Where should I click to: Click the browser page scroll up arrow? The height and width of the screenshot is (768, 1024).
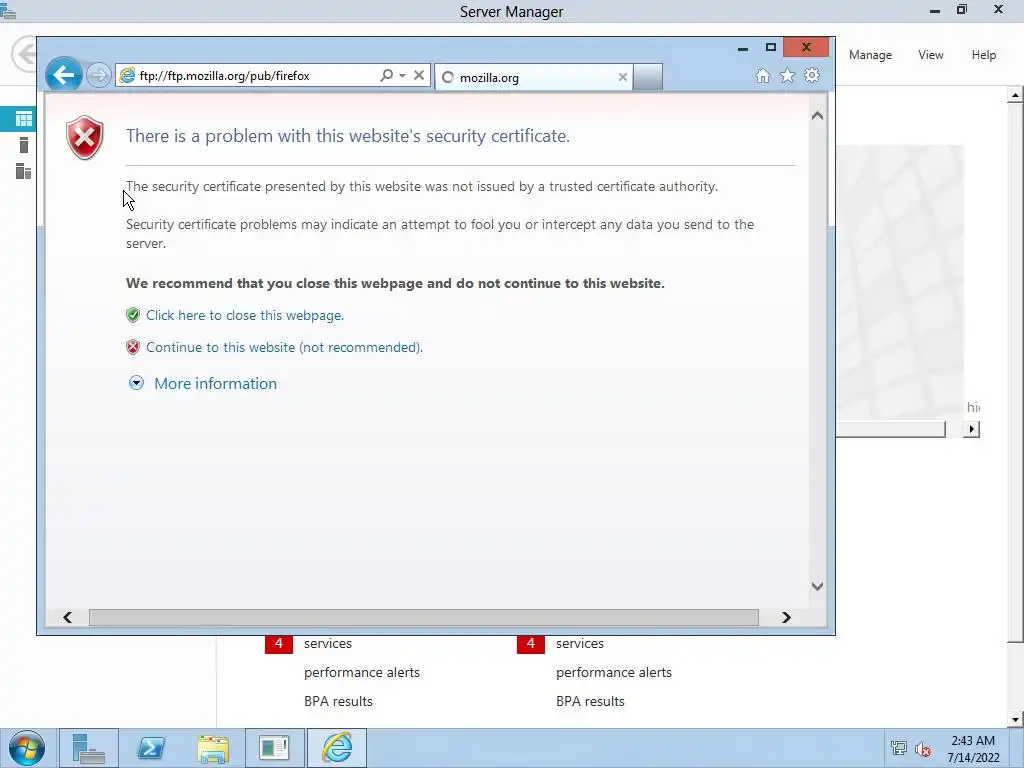click(x=817, y=116)
